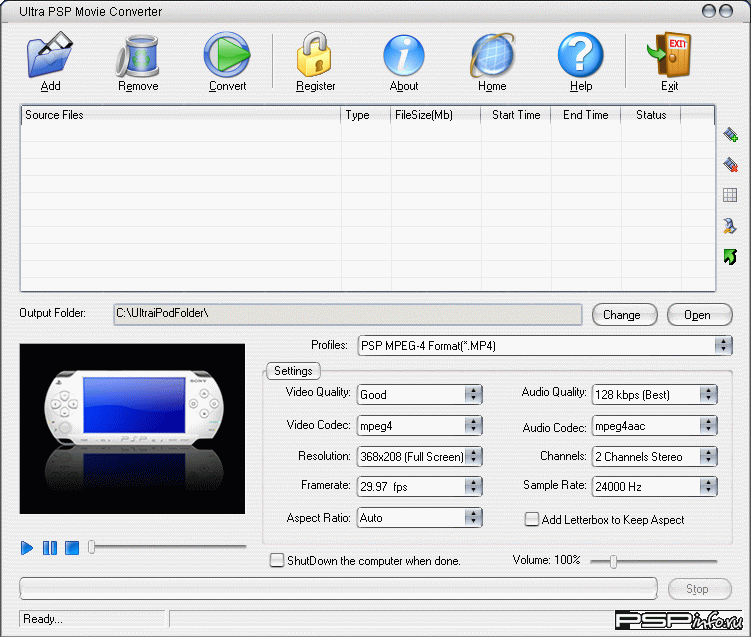Click the add film clip icon with green plus

coord(730,134)
